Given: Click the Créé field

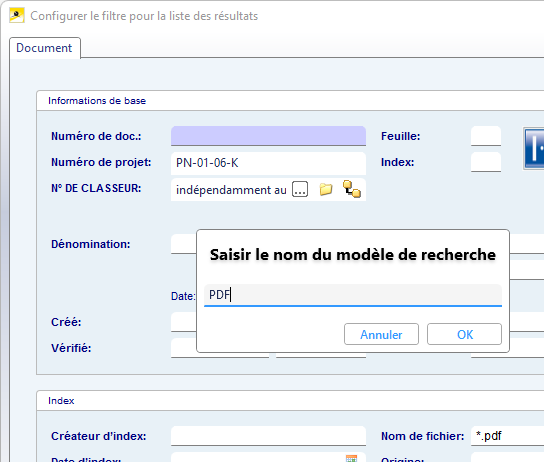Looking at the screenshot, I should click(184, 322).
